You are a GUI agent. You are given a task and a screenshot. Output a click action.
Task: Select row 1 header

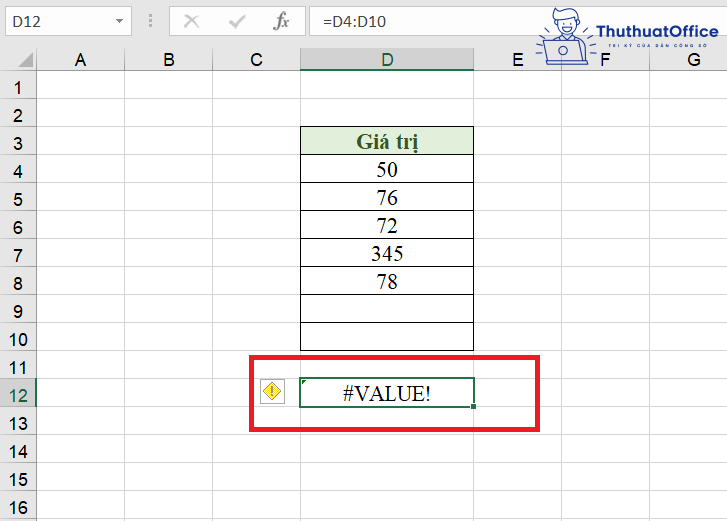tap(18, 87)
